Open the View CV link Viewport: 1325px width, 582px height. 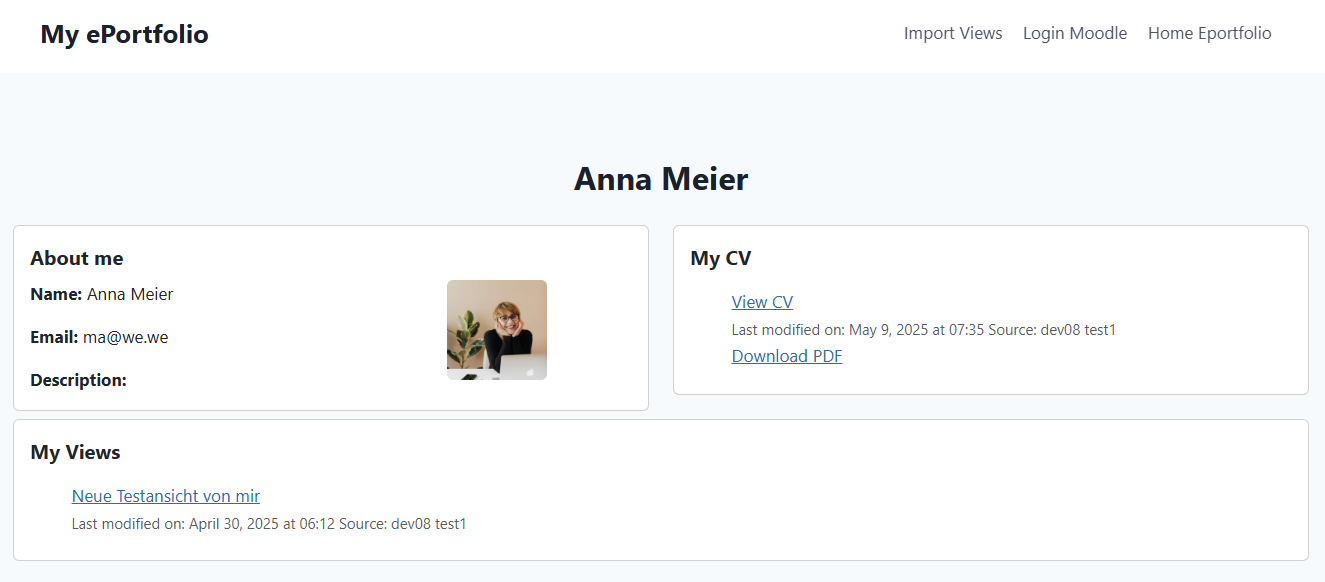pos(762,302)
